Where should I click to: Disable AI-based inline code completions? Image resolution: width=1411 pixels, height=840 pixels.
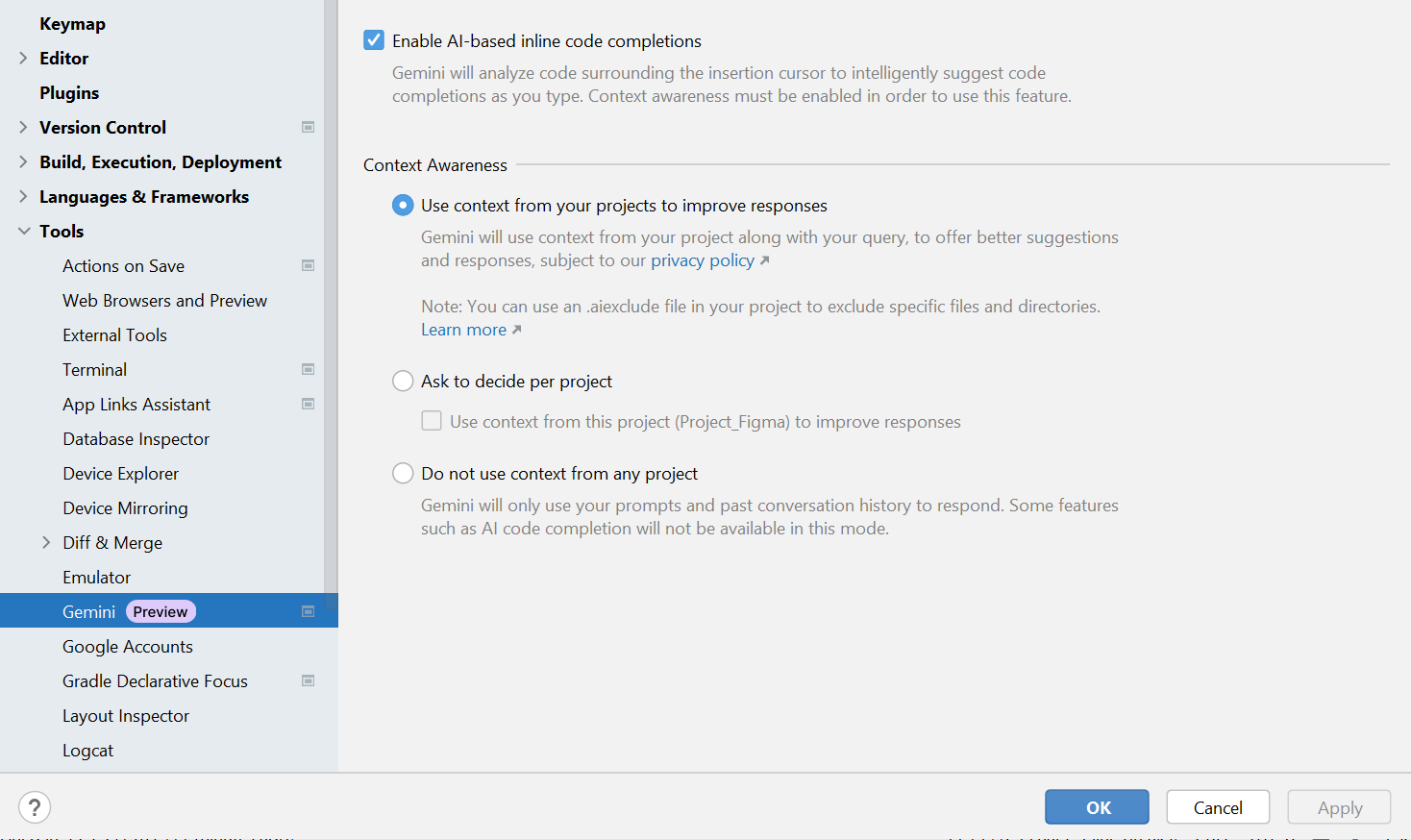(x=374, y=40)
